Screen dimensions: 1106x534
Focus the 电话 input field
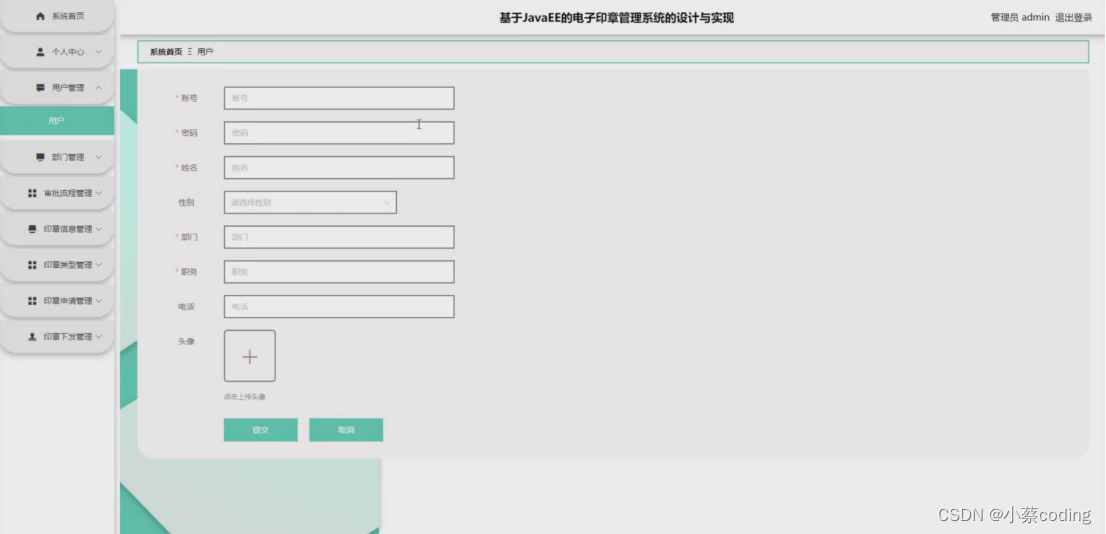click(339, 307)
